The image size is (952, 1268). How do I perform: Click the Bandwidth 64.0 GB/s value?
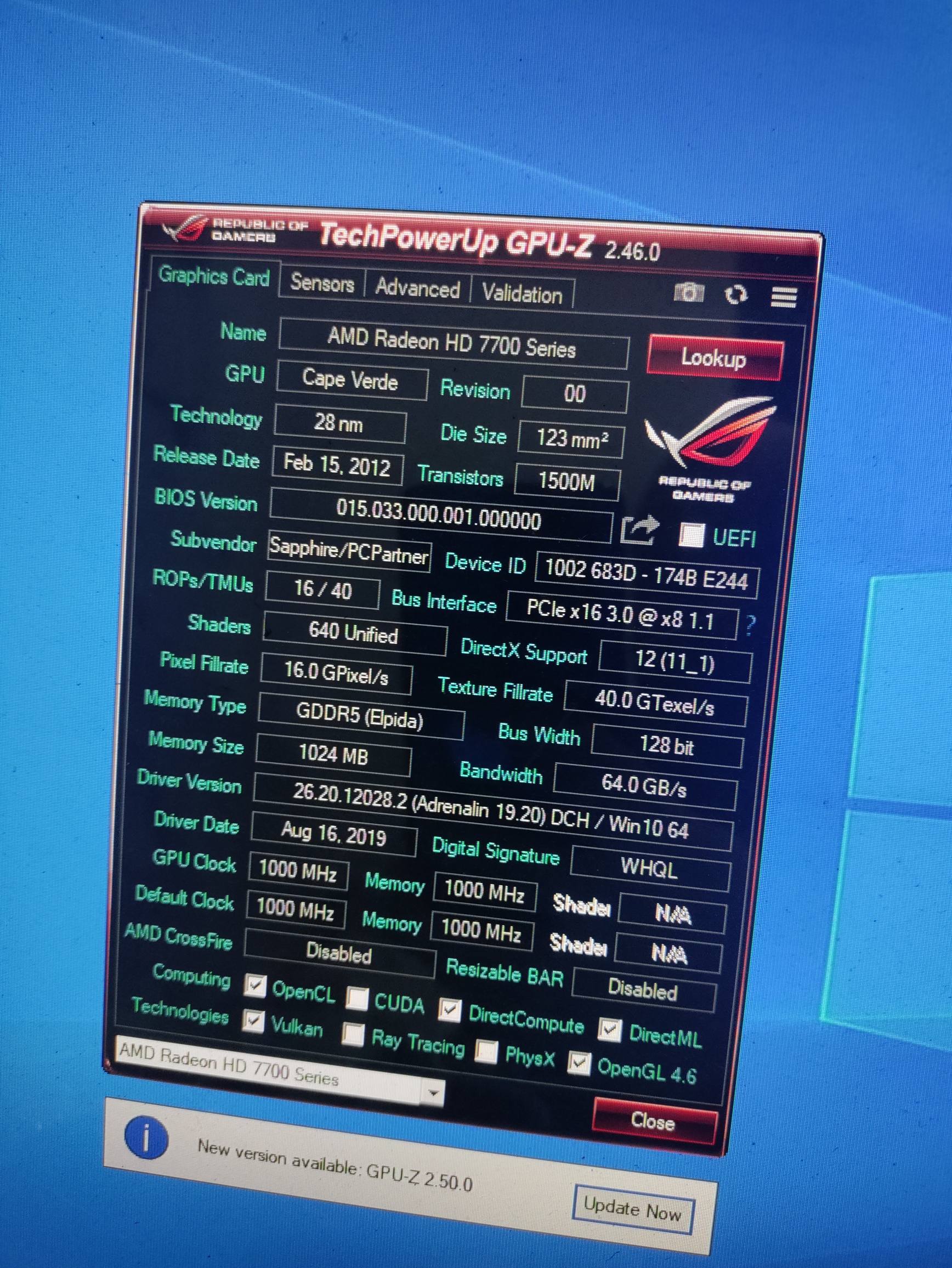pyautogui.click(x=644, y=785)
